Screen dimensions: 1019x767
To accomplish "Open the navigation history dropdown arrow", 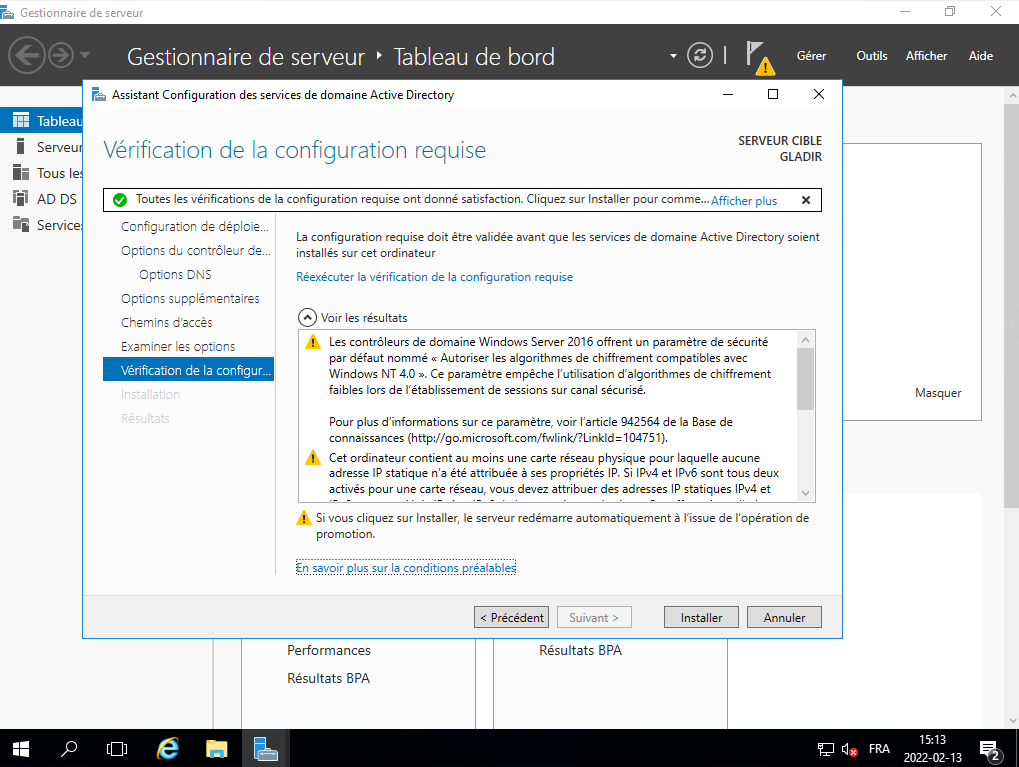I will click(85, 55).
